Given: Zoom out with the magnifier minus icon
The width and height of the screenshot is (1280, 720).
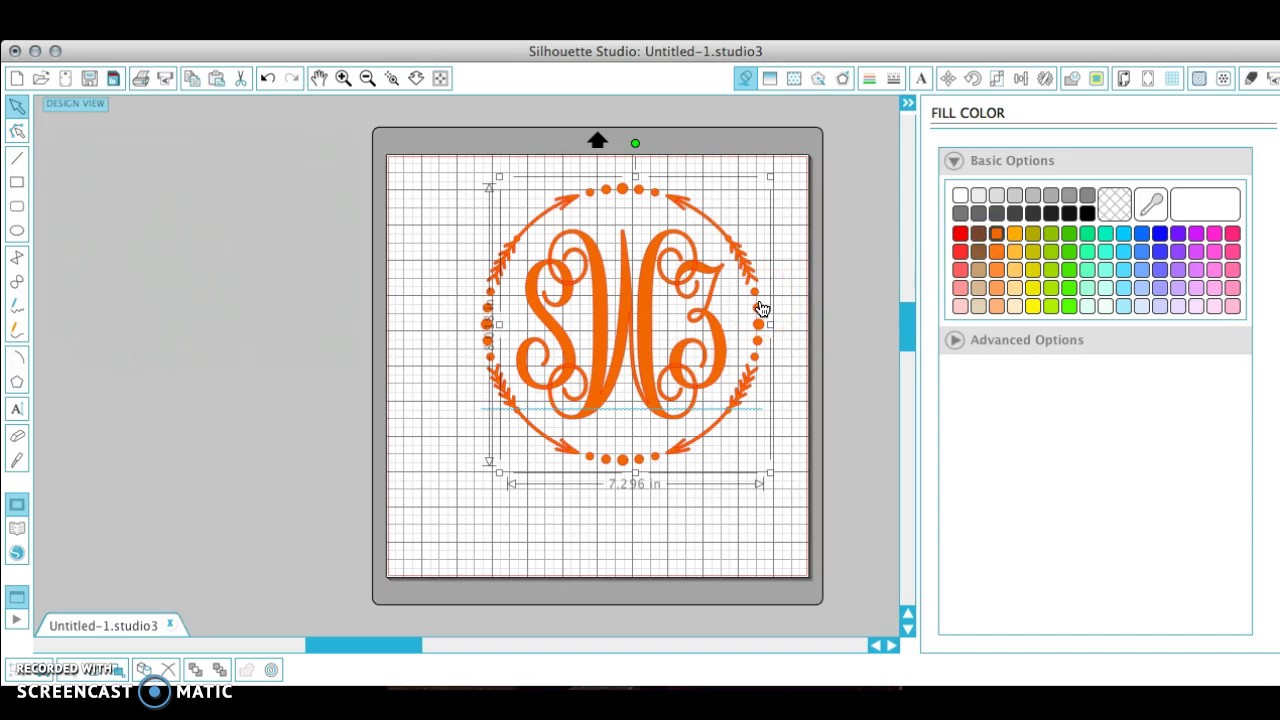Looking at the screenshot, I should [367, 78].
